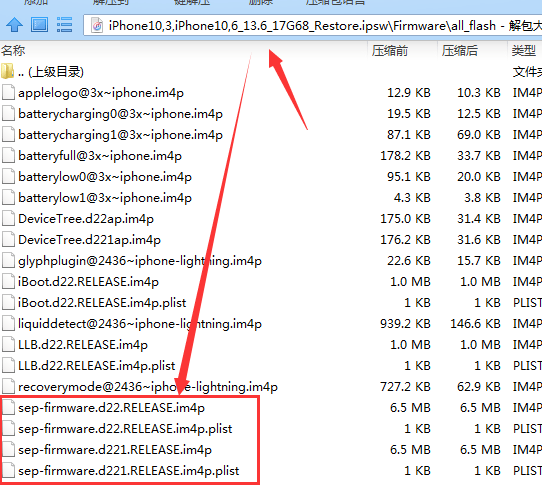Click file icon of sep-firmware.d22.RELEASE.im4p.plist
Image resolution: width=542 pixels, height=496 pixels.
pyautogui.click(x=8, y=429)
